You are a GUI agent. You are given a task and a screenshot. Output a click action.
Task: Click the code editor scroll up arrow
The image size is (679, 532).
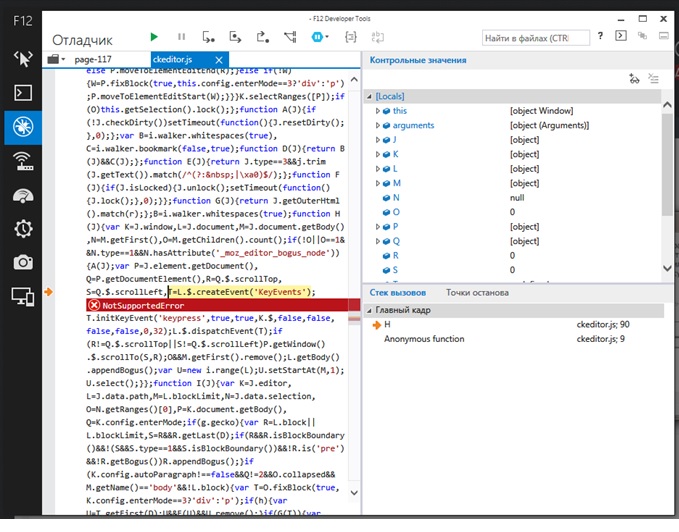click(354, 80)
